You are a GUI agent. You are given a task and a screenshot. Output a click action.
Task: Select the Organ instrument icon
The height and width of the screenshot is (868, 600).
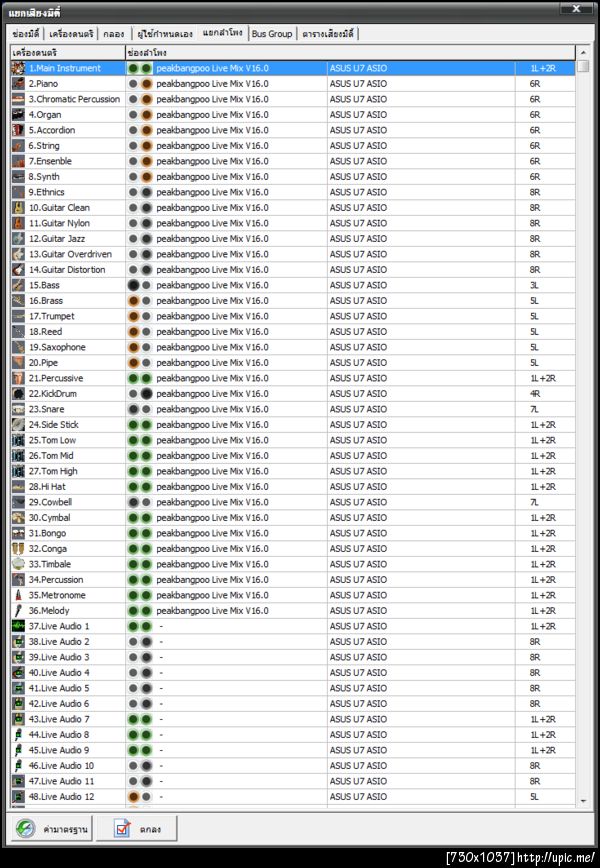point(18,115)
